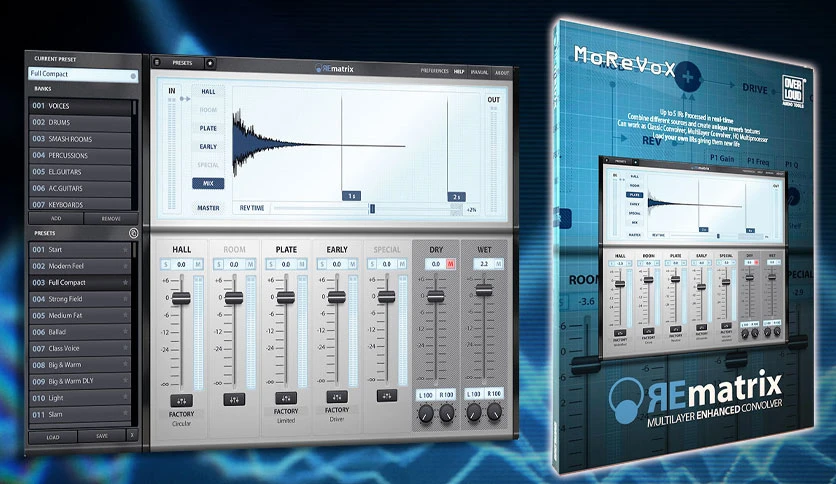Open the ABOUT menu
The height and width of the screenshot is (484, 836).
click(502, 72)
